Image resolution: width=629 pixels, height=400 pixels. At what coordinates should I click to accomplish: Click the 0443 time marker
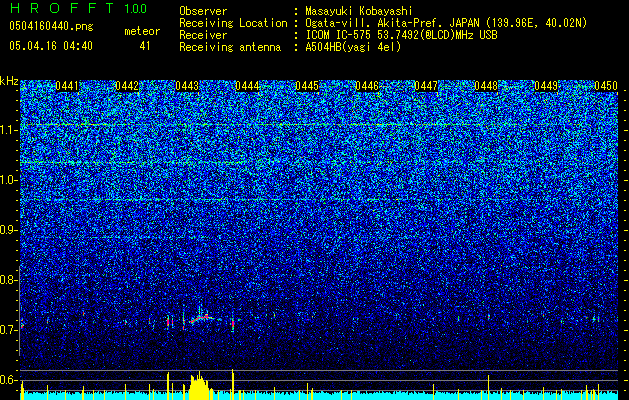coord(187,86)
